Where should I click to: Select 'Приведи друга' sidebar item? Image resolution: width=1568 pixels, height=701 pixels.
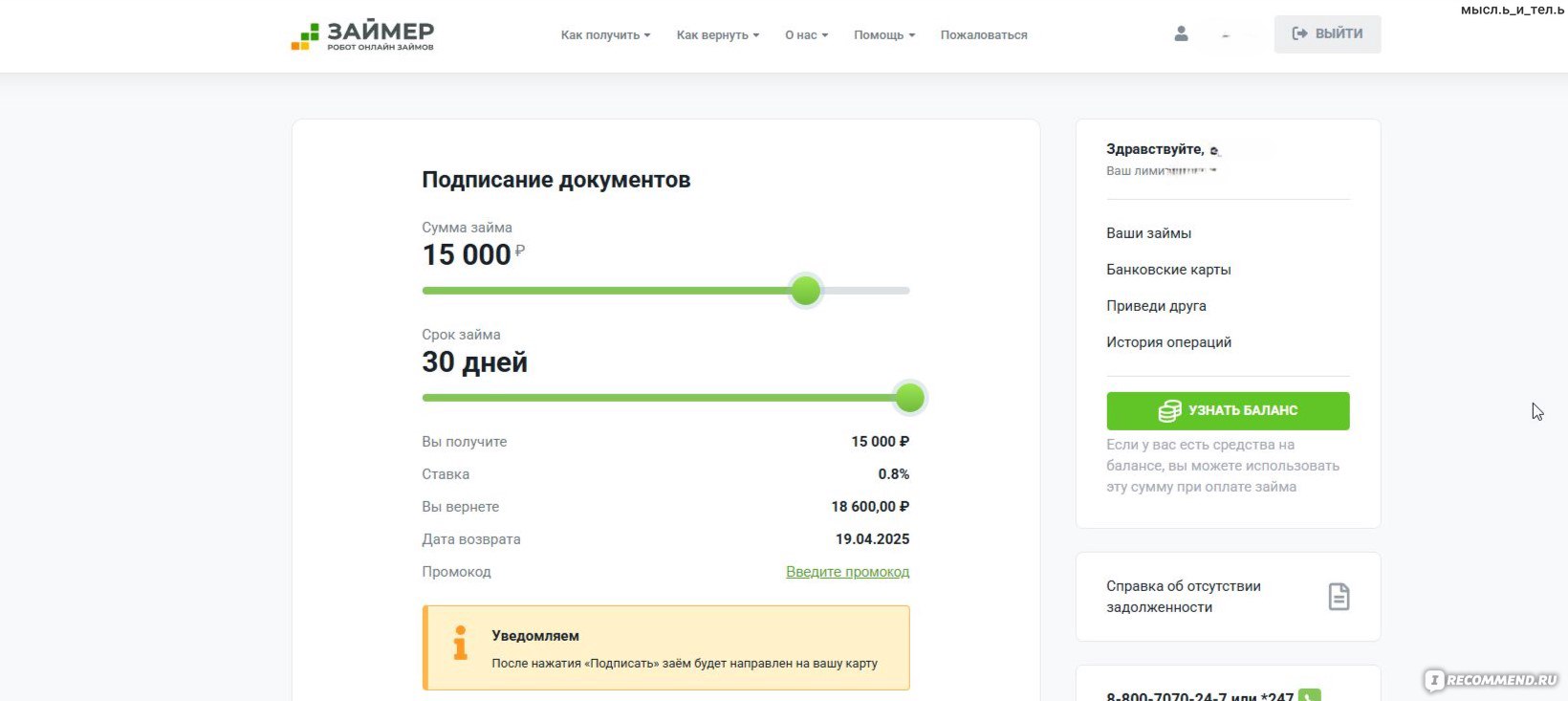1156,306
